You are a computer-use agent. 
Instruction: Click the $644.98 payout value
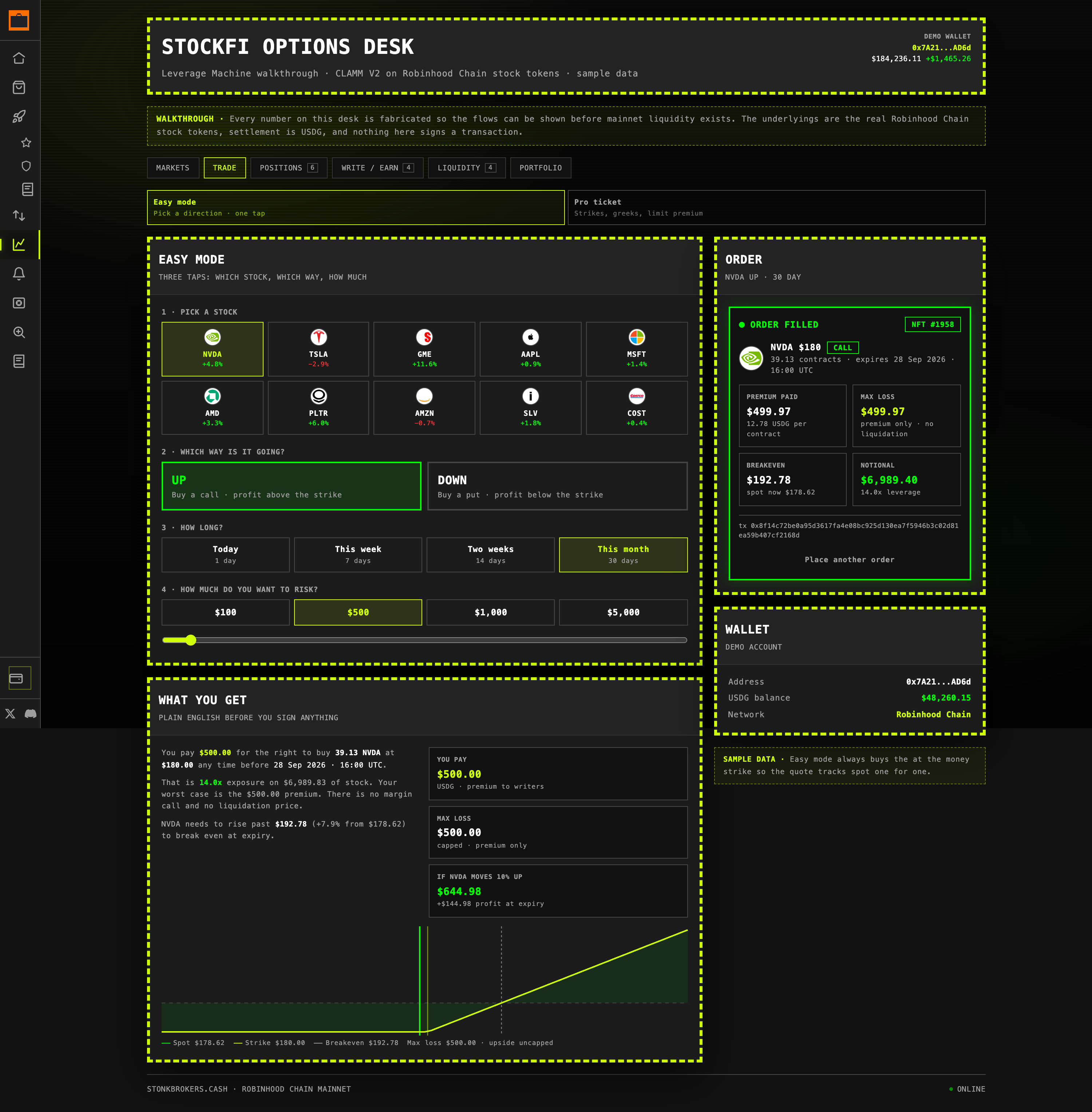(x=459, y=891)
